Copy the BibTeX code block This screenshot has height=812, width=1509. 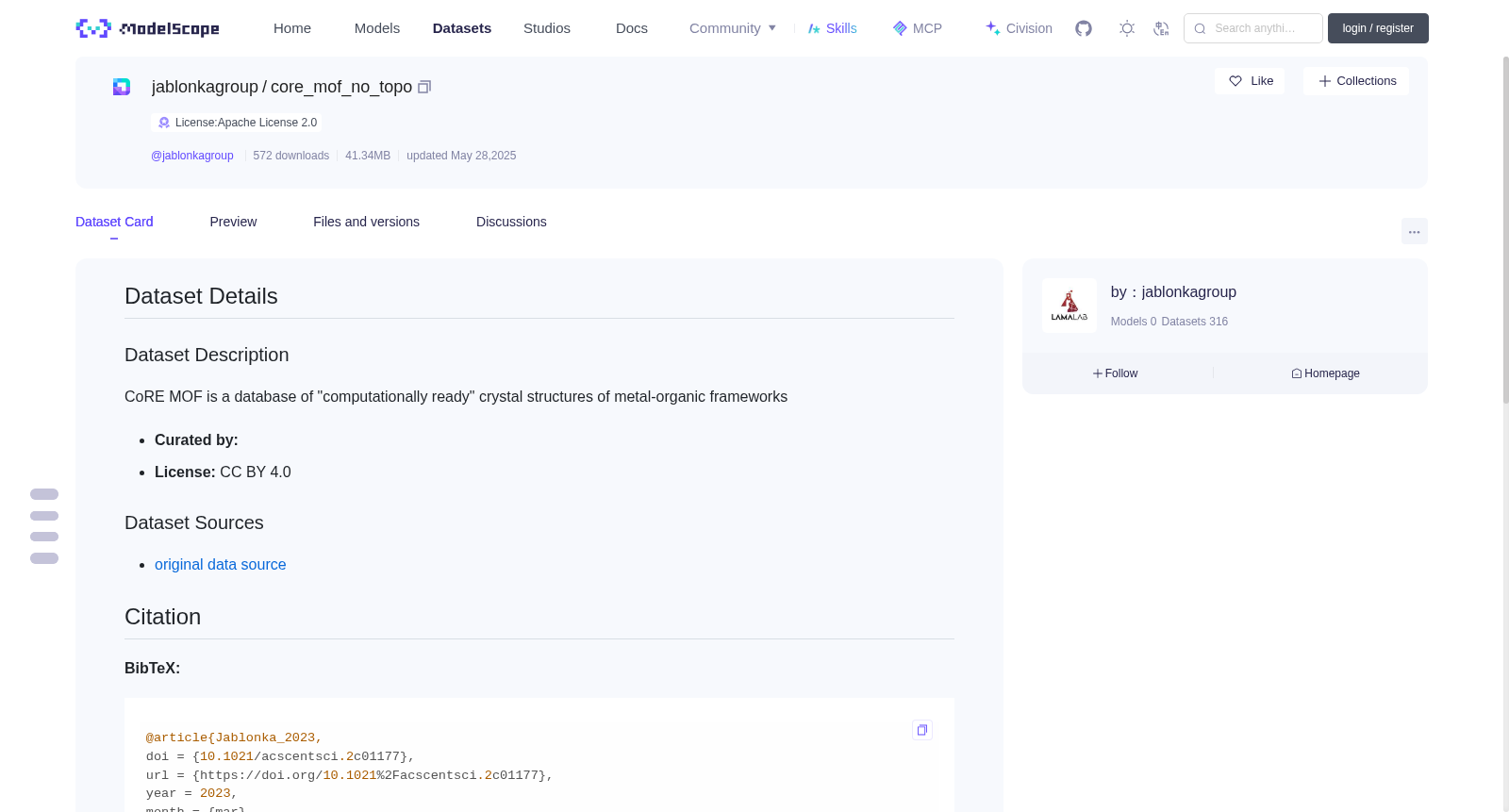click(x=922, y=730)
